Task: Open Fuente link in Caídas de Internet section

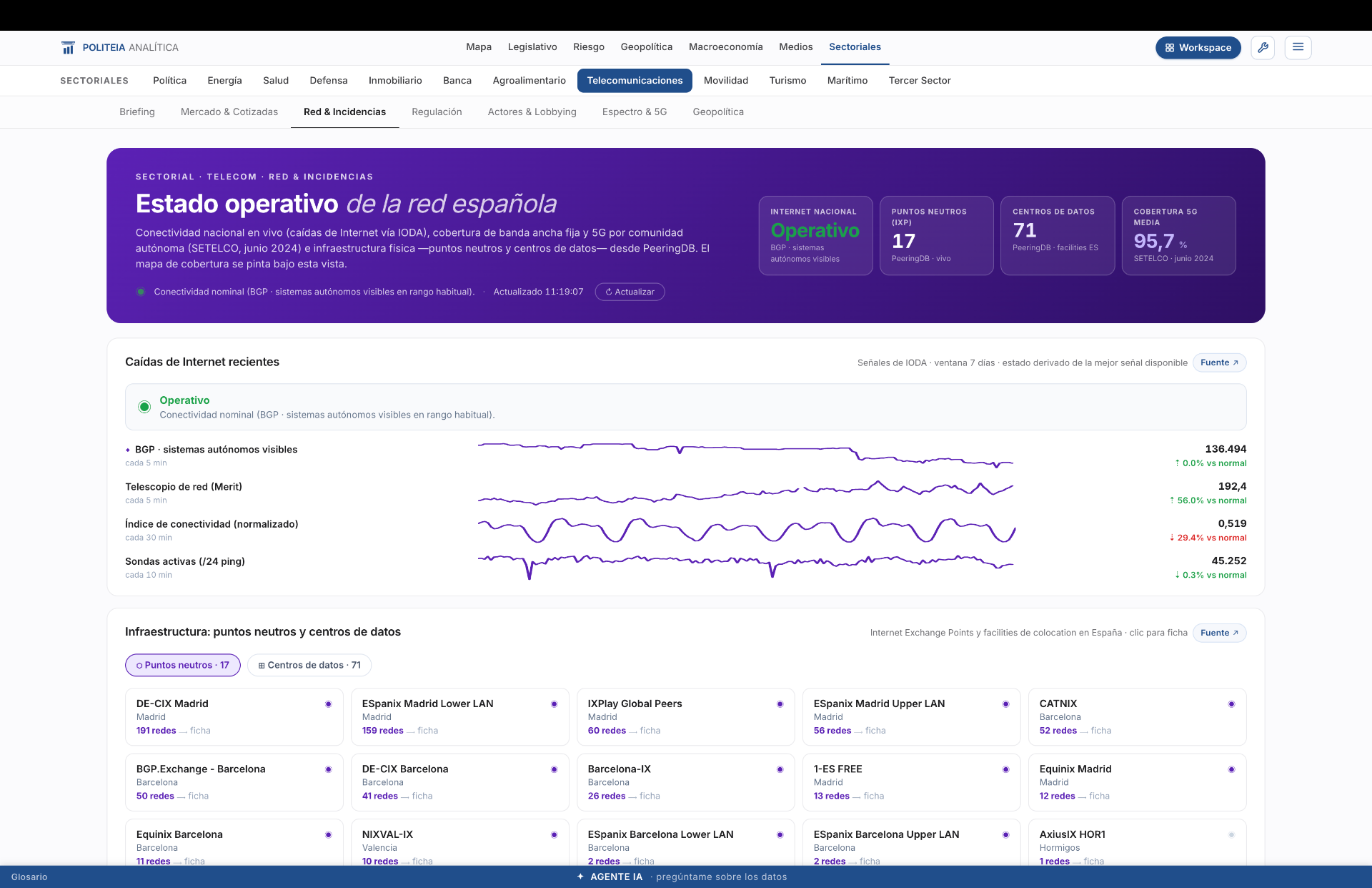Action: (1219, 362)
